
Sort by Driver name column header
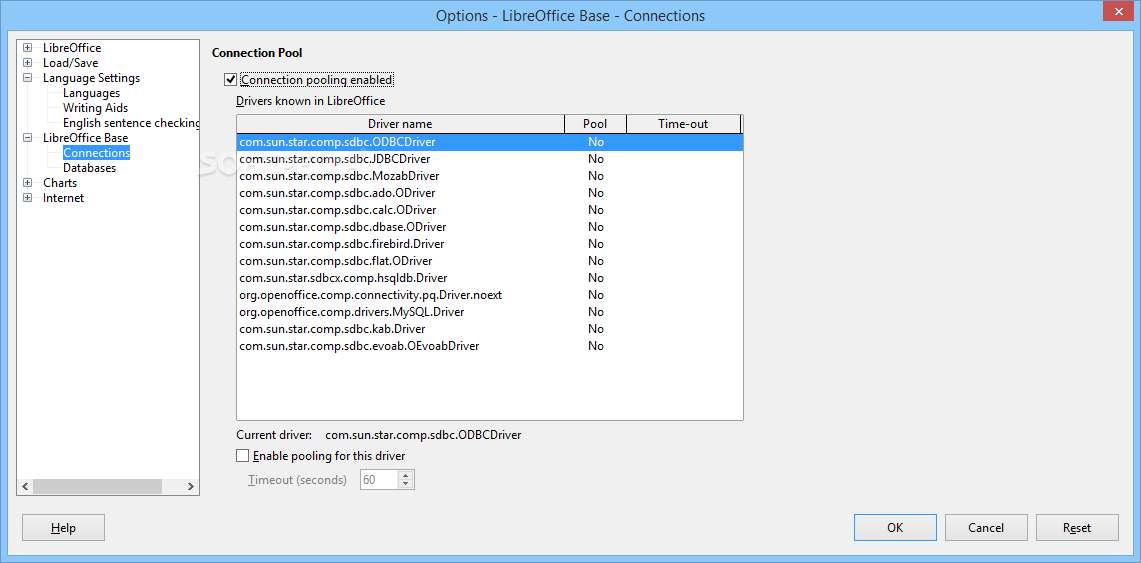click(x=400, y=124)
